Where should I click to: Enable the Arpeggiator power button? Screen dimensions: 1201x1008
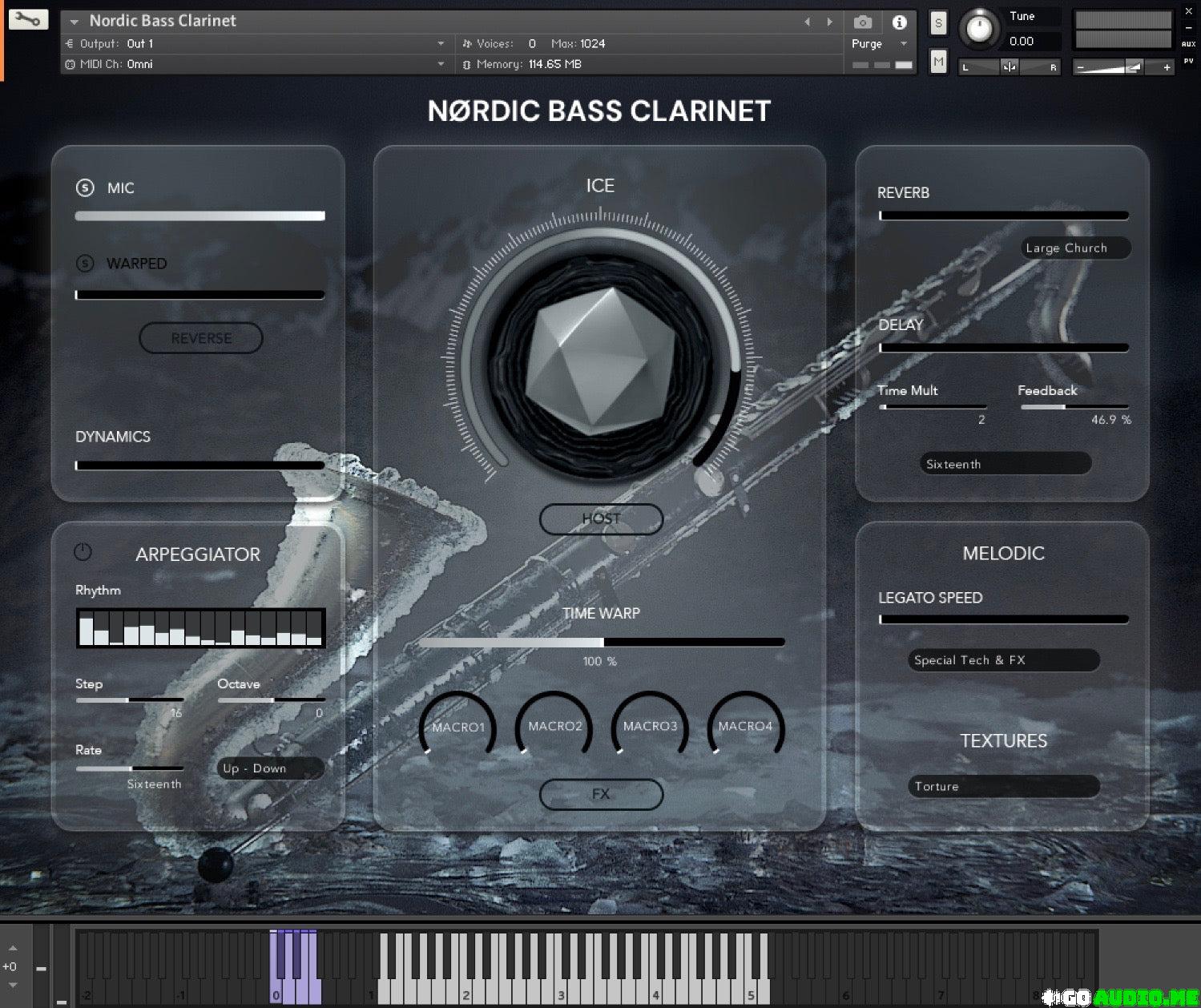pyautogui.click(x=83, y=552)
